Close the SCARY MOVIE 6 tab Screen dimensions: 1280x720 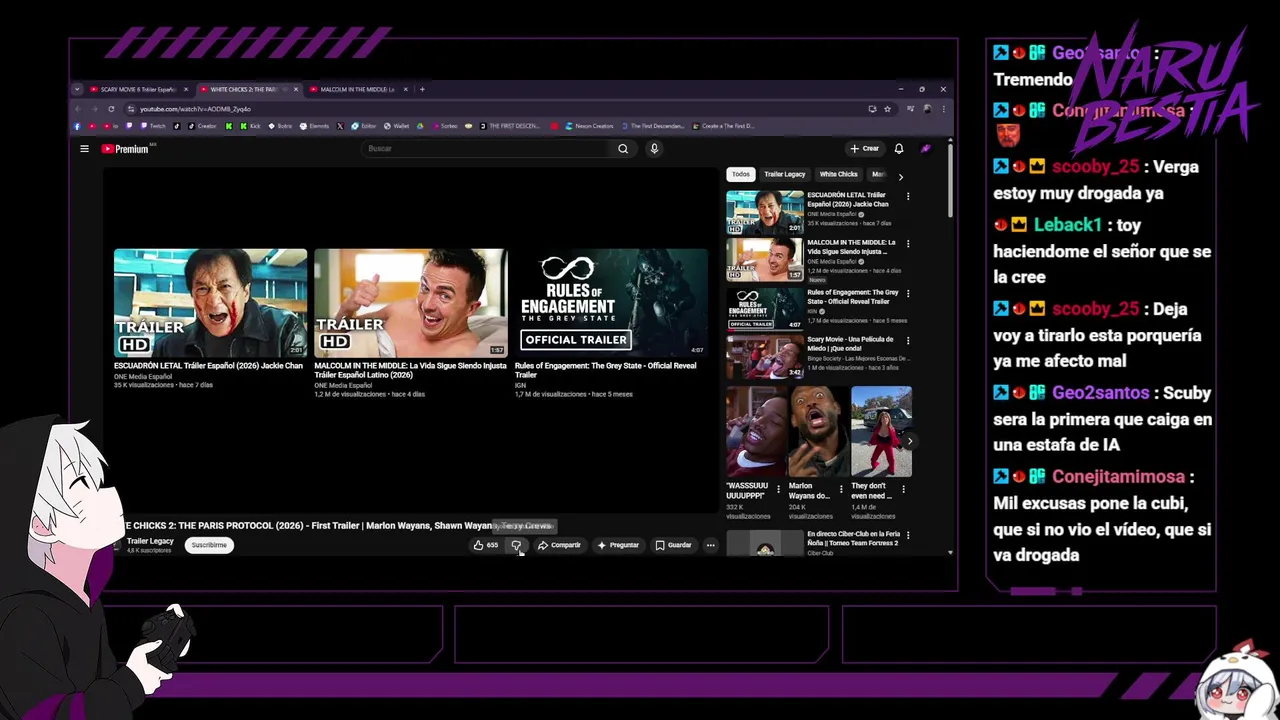click(x=186, y=89)
